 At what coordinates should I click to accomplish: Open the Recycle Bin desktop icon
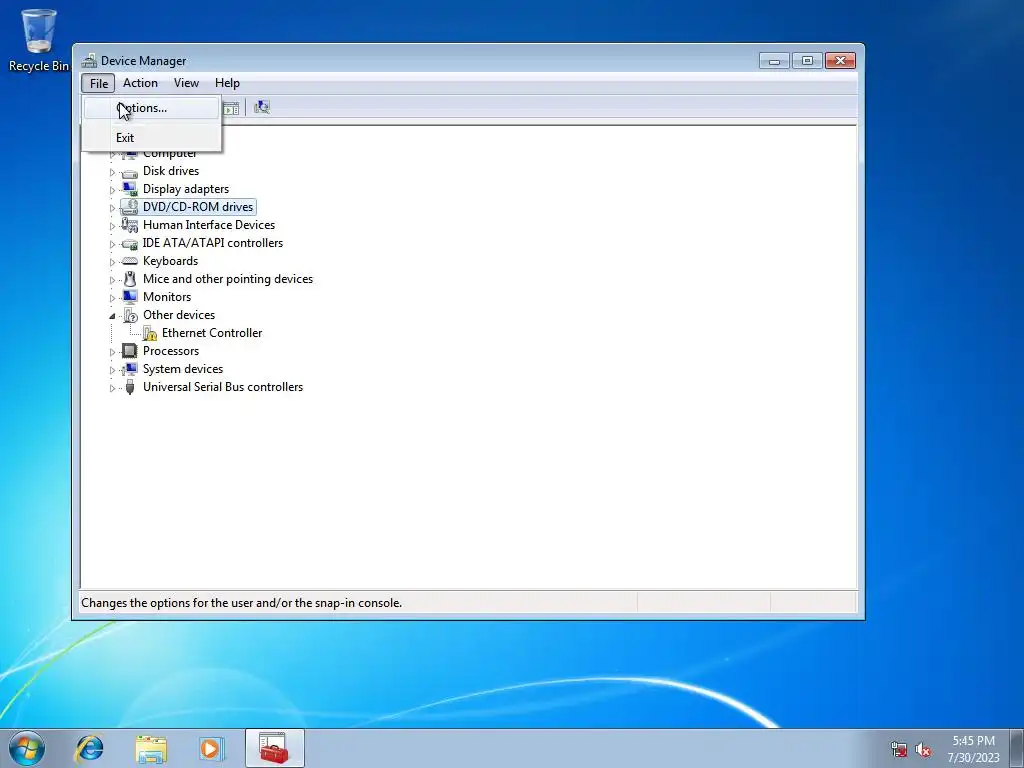pyautogui.click(x=39, y=39)
